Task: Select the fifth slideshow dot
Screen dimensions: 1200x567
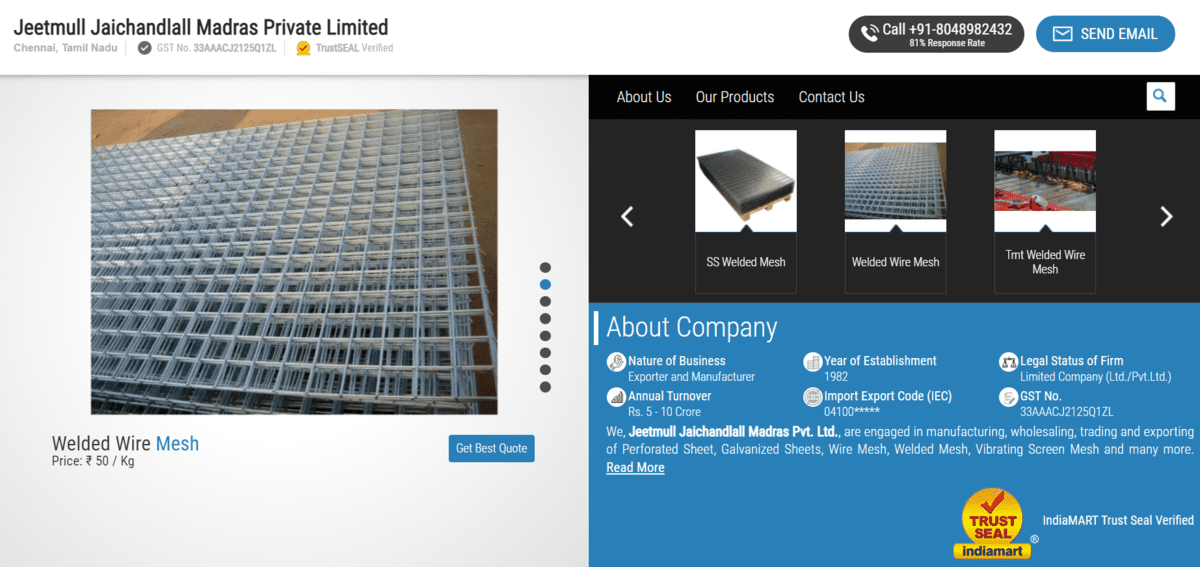Action: (x=545, y=335)
